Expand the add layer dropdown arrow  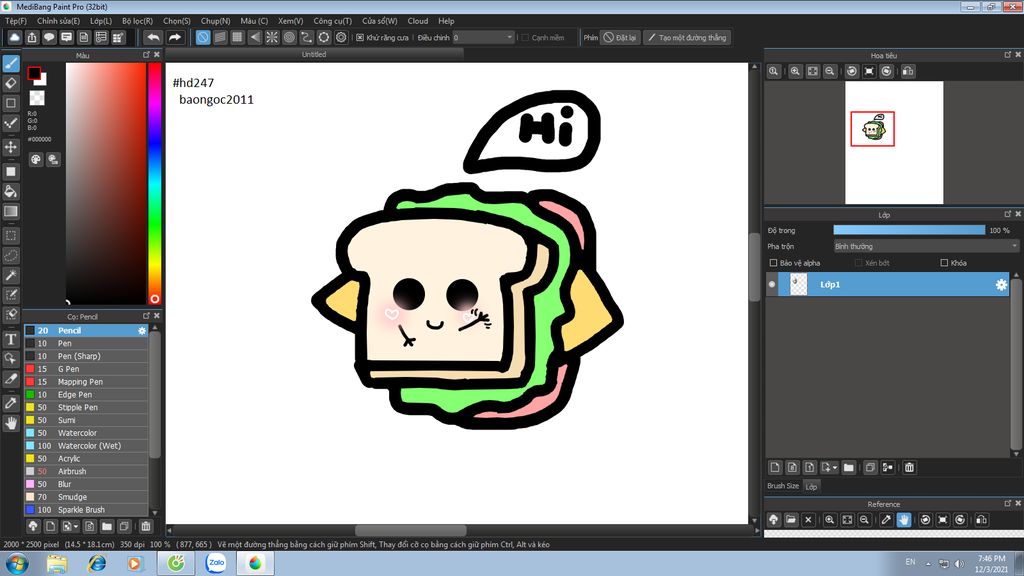[x=835, y=468]
